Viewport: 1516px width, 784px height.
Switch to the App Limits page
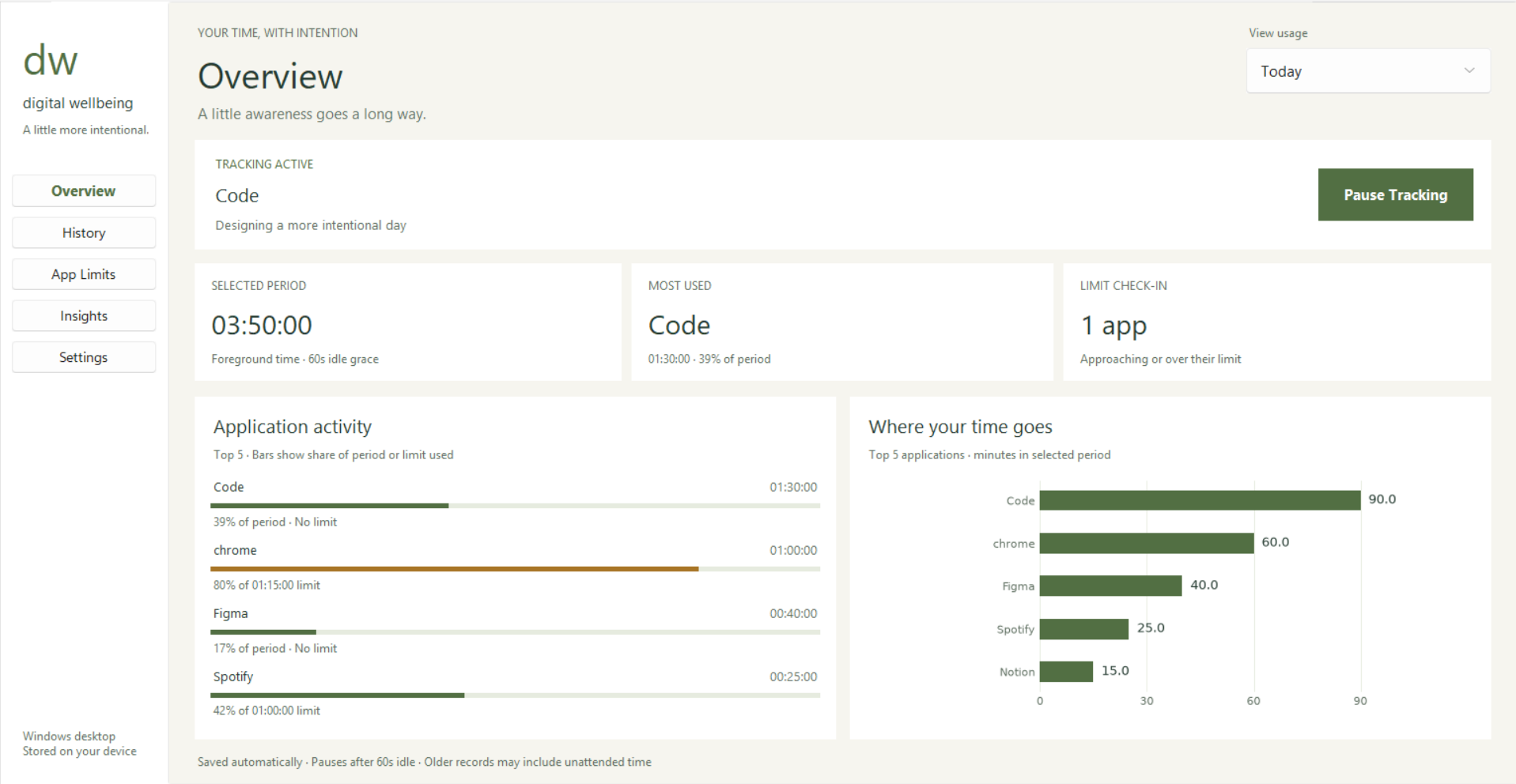[x=84, y=274]
